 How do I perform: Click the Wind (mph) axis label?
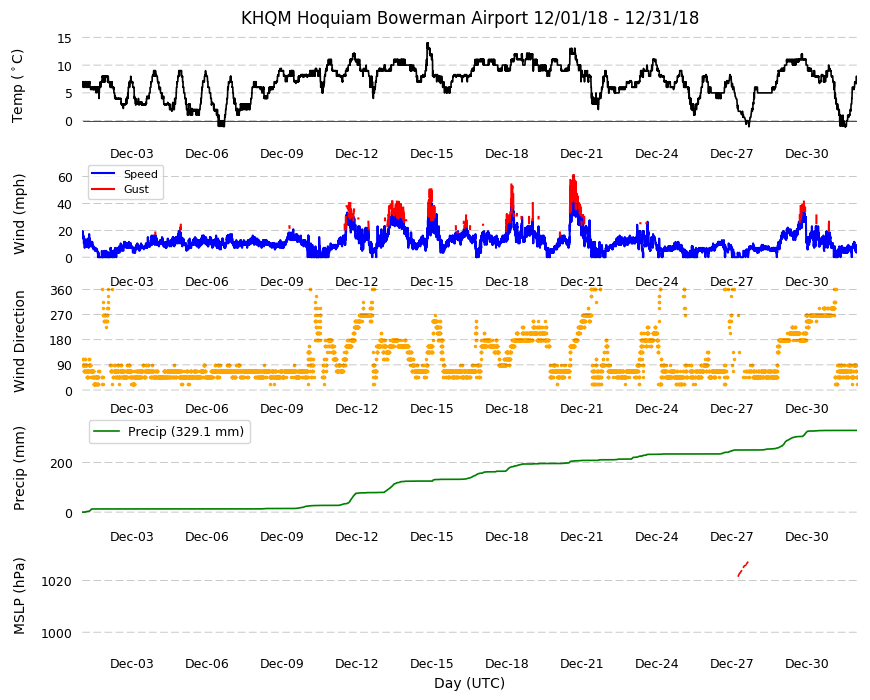tap(19, 214)
